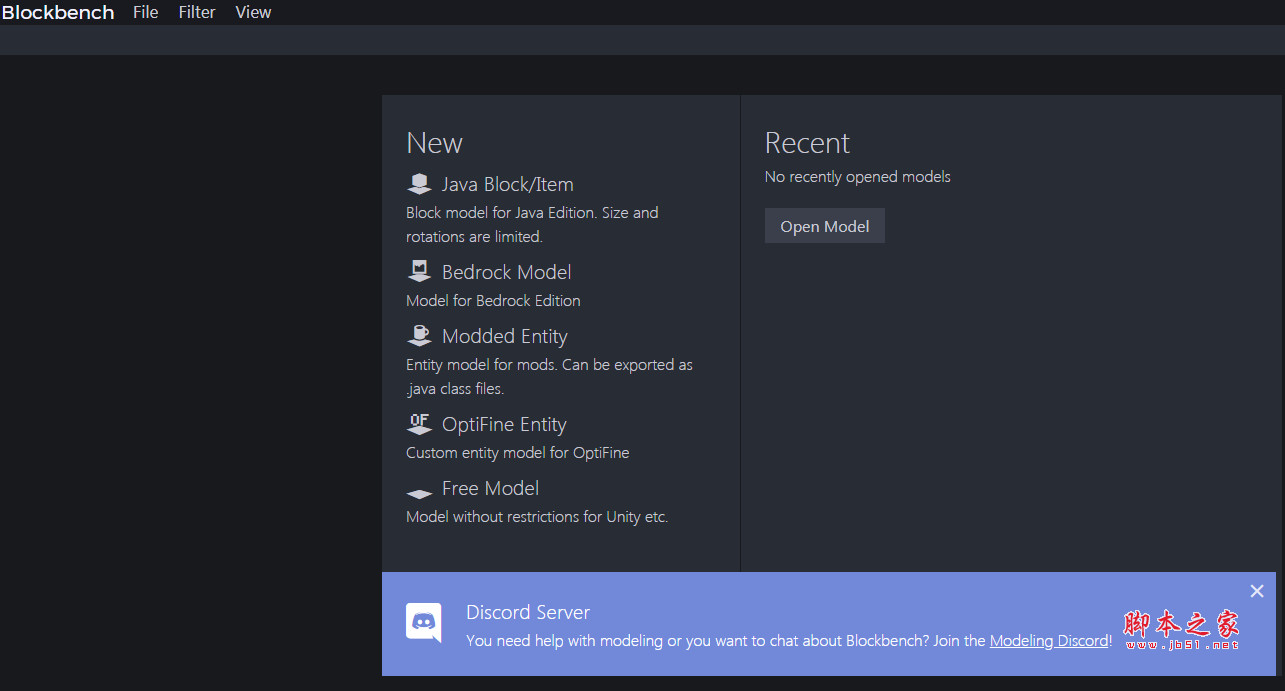Click the Recent section heading
Screen dimensions: 1285x691
click(x=806, y=143)
